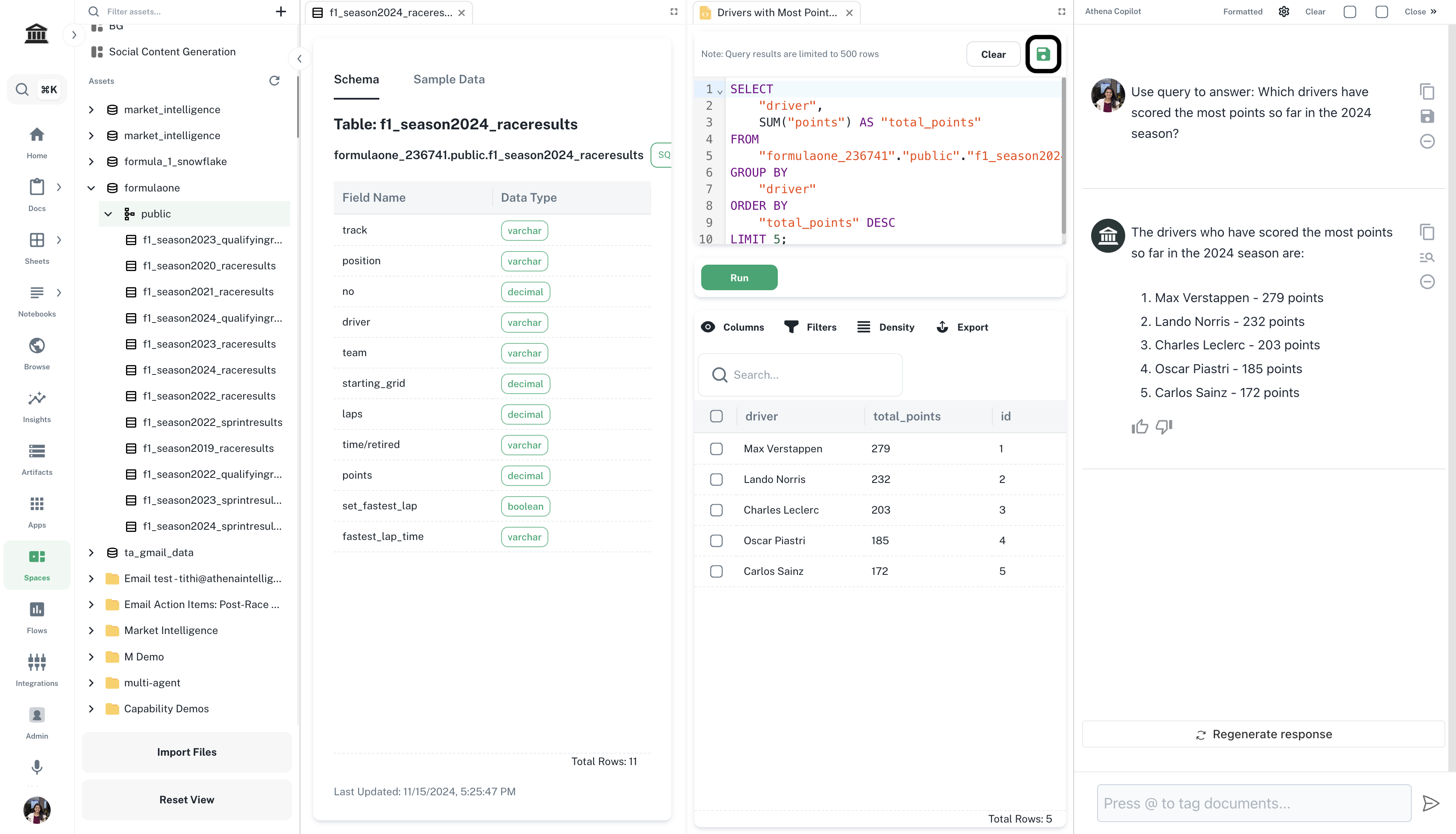The width and height of the screenshot is (1456, 834).
Task: Run the SQL query
Action: [739, 277]
